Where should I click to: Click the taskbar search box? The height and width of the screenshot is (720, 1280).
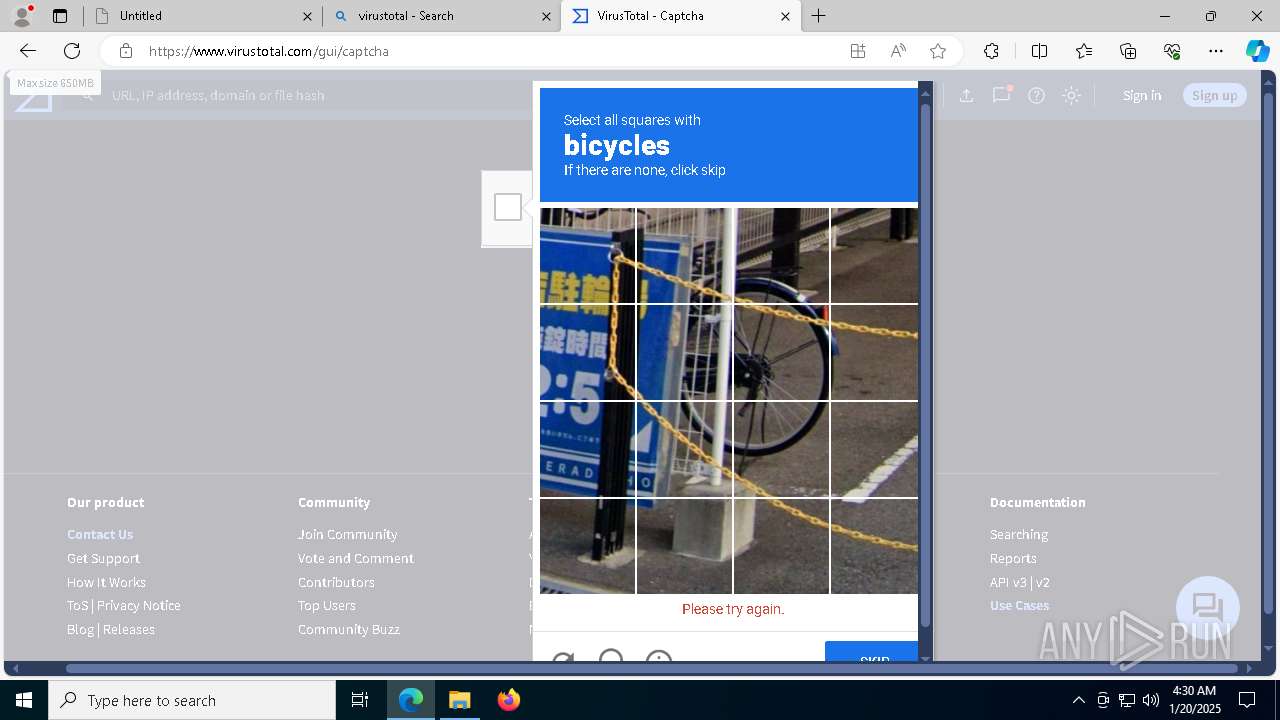tap(192, 700)
